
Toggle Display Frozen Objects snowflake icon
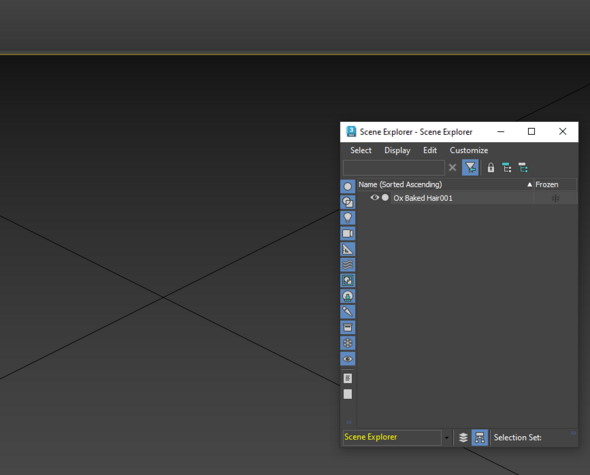(348, 343)
